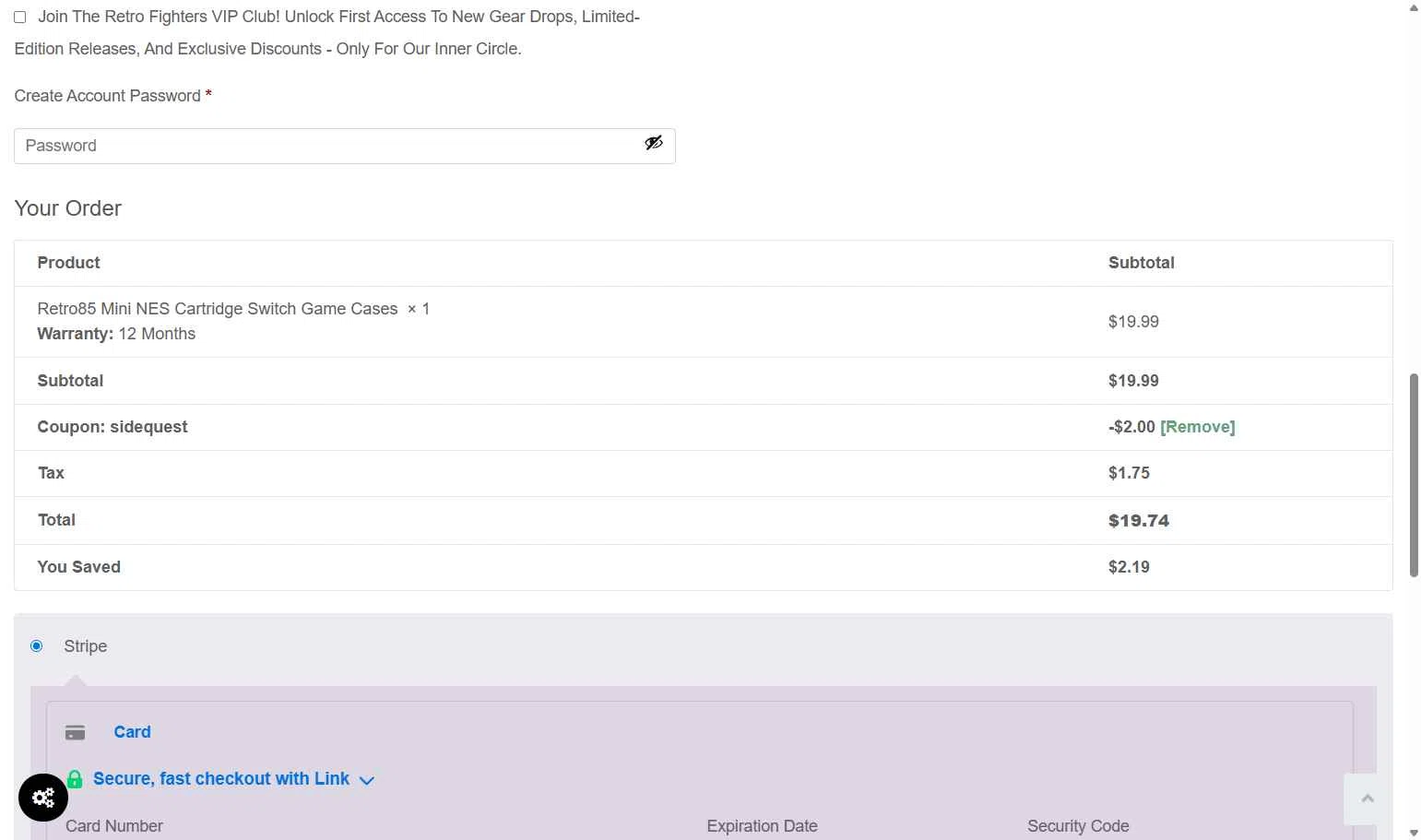Expand the Link checkout chevron
The width and height of the screenshot is (1421, 840).
click(x=366, y=781)
